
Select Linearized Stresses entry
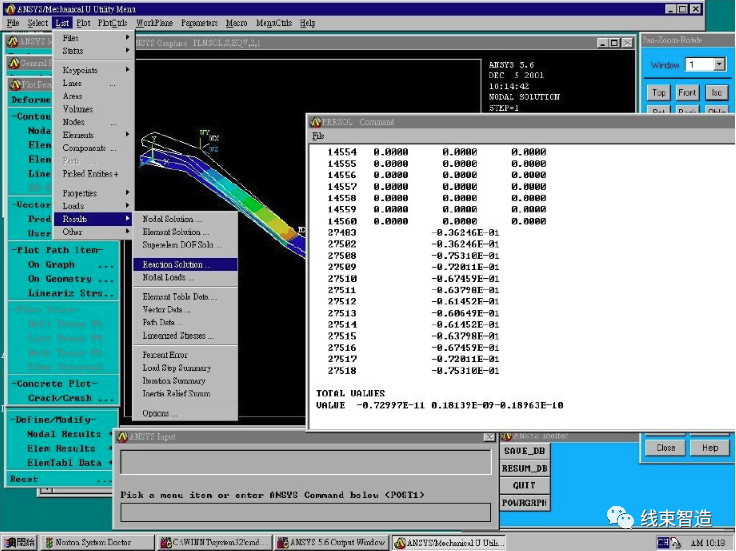click(185, 336)
